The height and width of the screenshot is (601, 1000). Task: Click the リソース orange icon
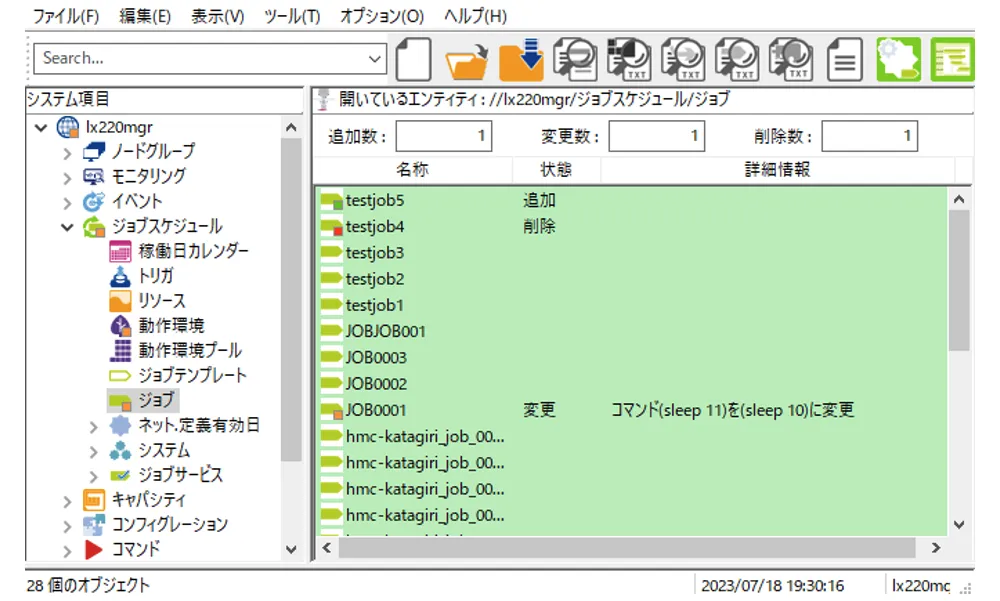coord(120,301)
